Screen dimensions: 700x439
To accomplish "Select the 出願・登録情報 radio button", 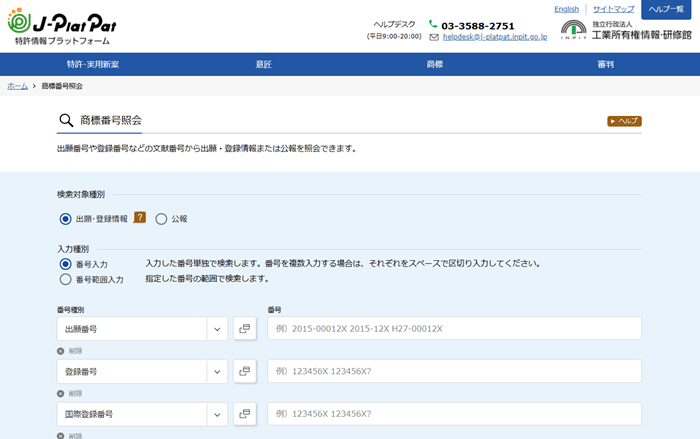I will pyautogui.click(x=66, y=219).
